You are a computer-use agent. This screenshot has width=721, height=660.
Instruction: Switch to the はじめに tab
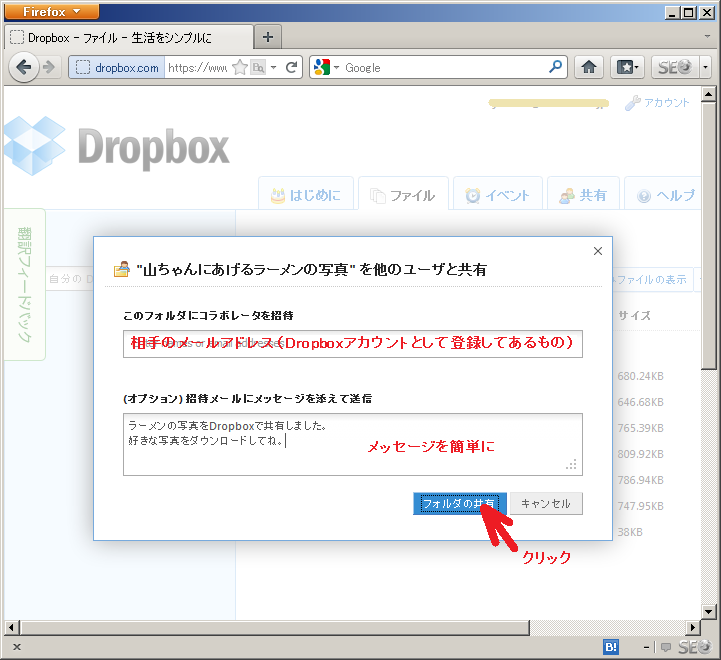[306, 195]
